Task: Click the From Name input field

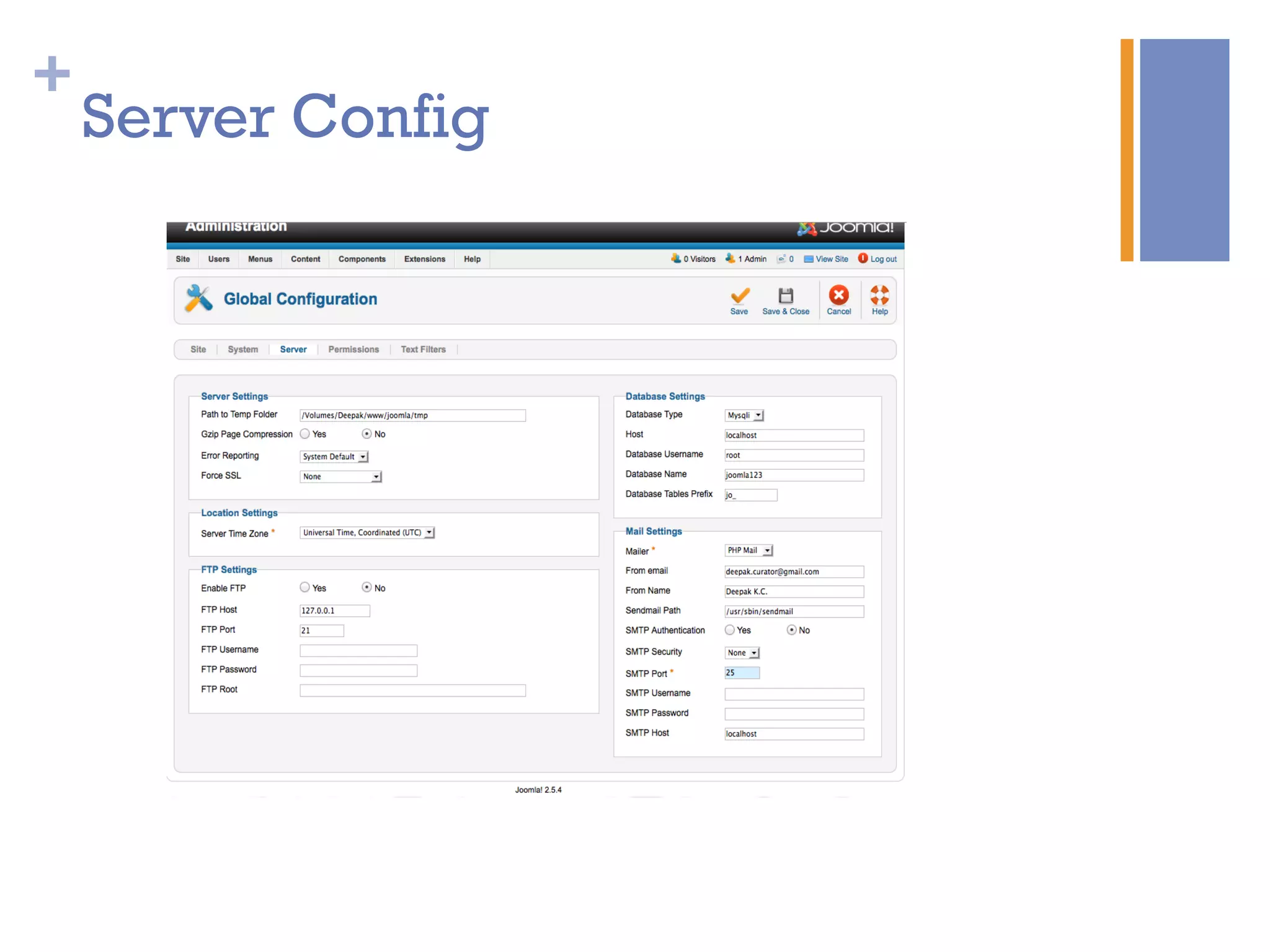Action: tap(794, 591)
